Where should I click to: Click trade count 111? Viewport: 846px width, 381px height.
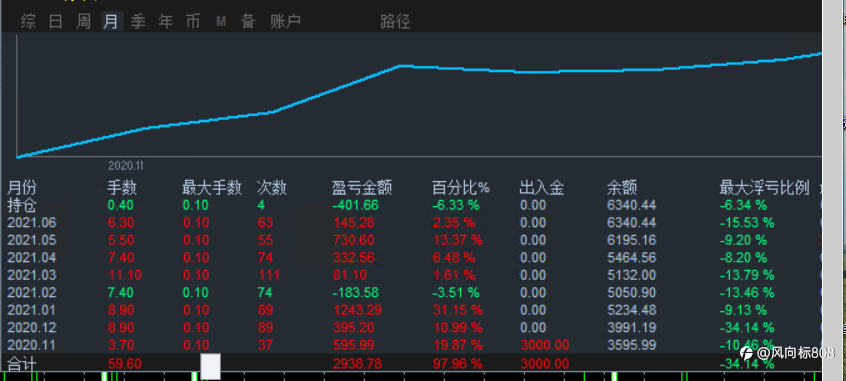click(269, 275)
